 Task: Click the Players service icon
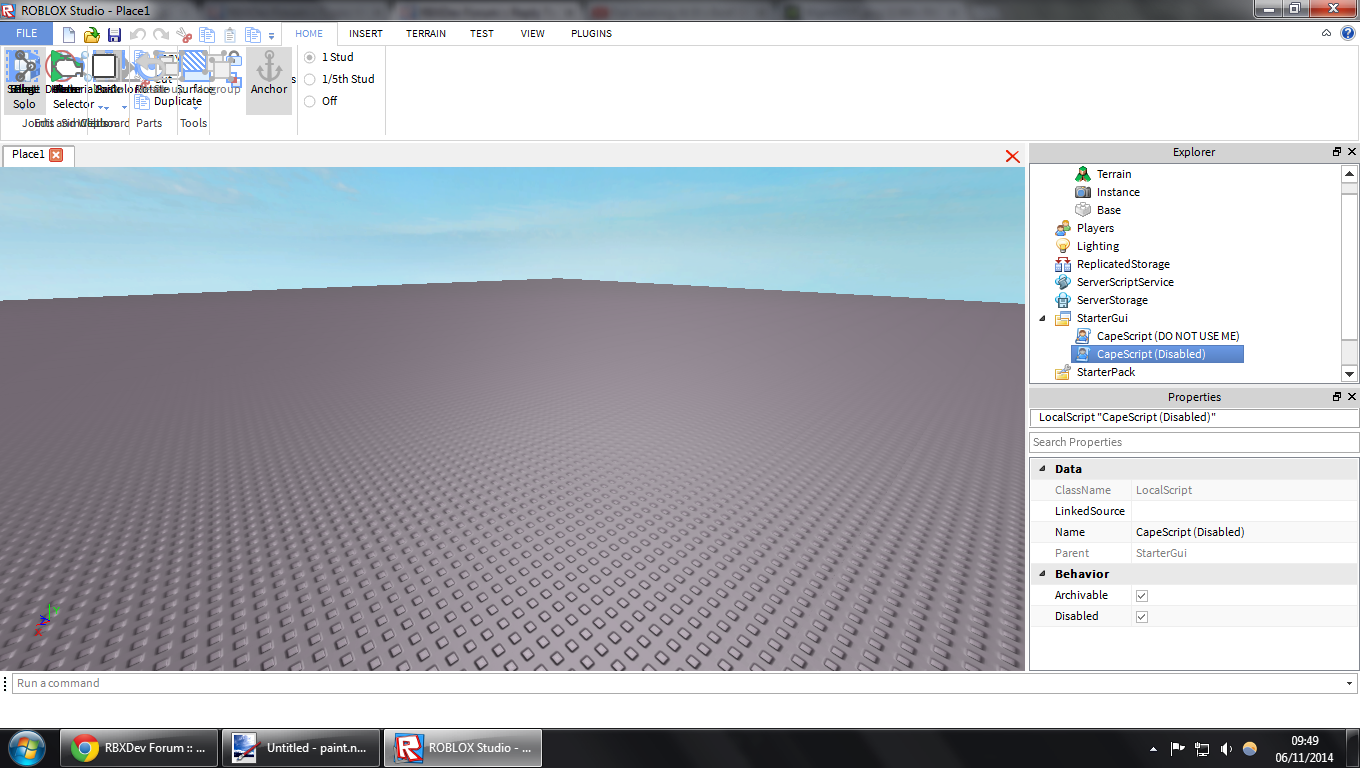(x=1063, y=228)
